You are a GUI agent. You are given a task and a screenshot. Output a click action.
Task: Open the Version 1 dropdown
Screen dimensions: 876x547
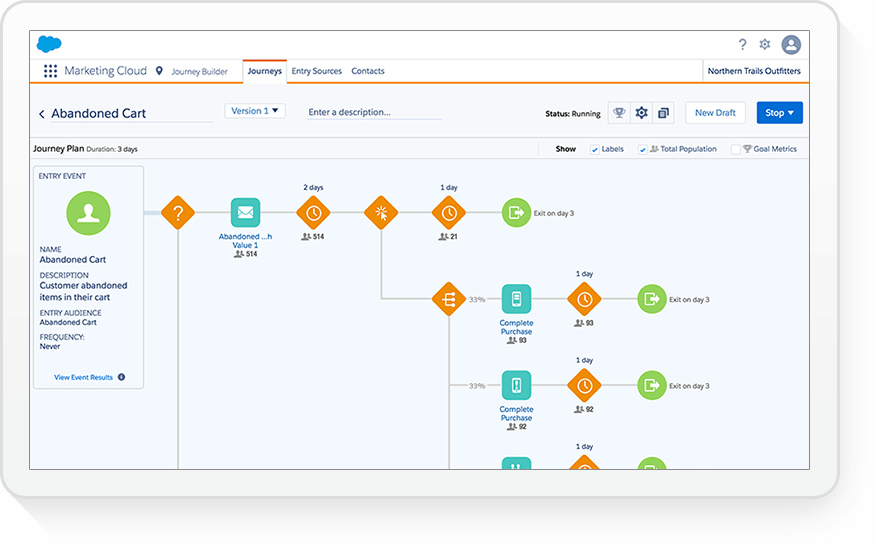tap(255, 111)
